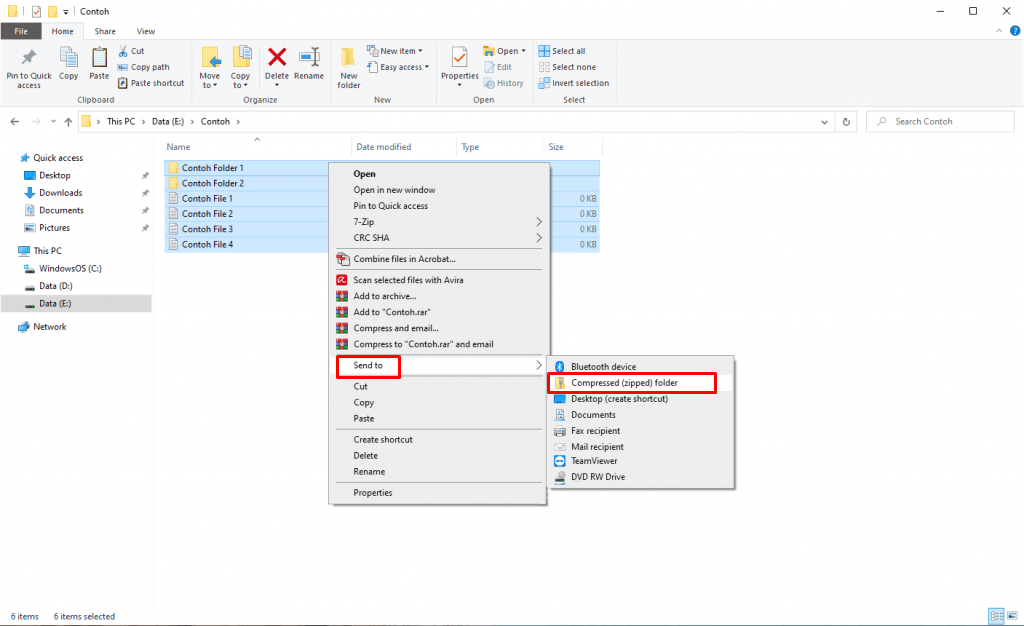Click the Rename icon on the ribbon
The height and width of the screenshot is (626, 1024).
coord(310,62)
